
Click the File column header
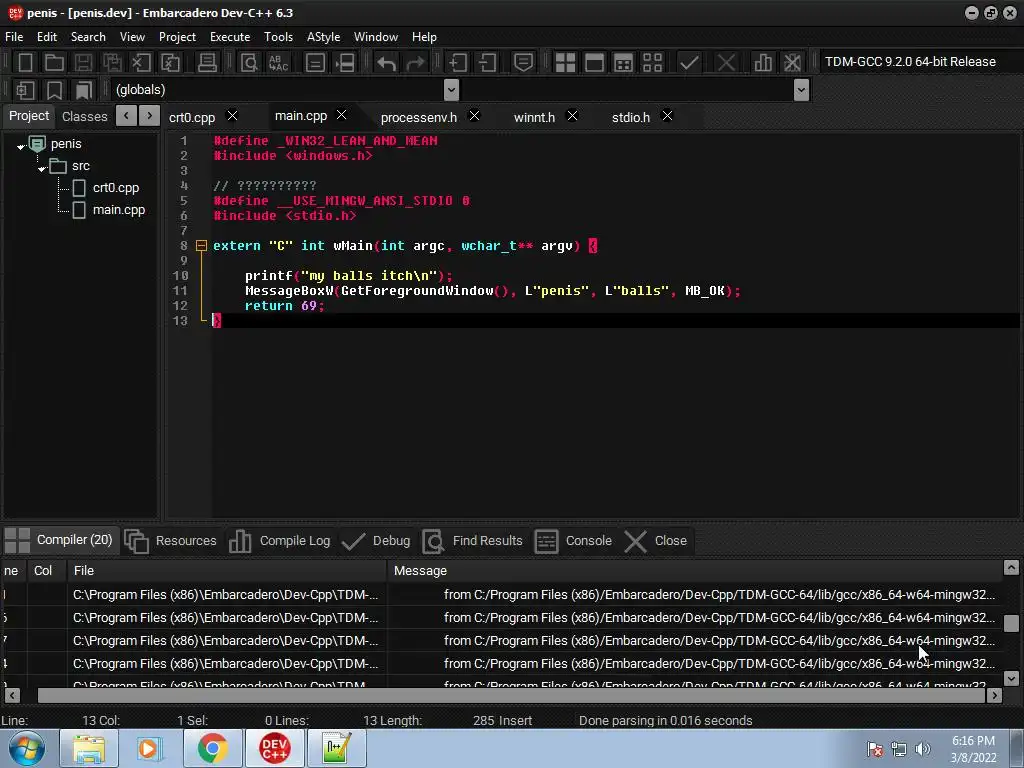227,571
